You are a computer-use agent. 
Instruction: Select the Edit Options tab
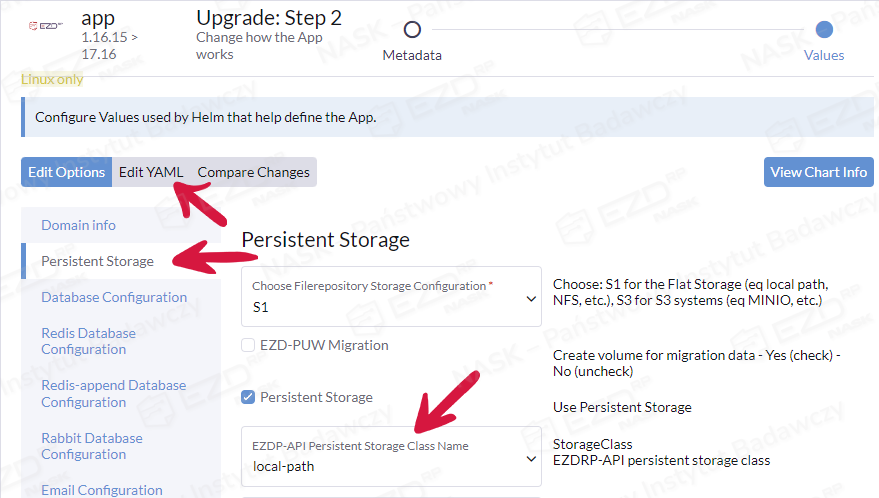67,172
